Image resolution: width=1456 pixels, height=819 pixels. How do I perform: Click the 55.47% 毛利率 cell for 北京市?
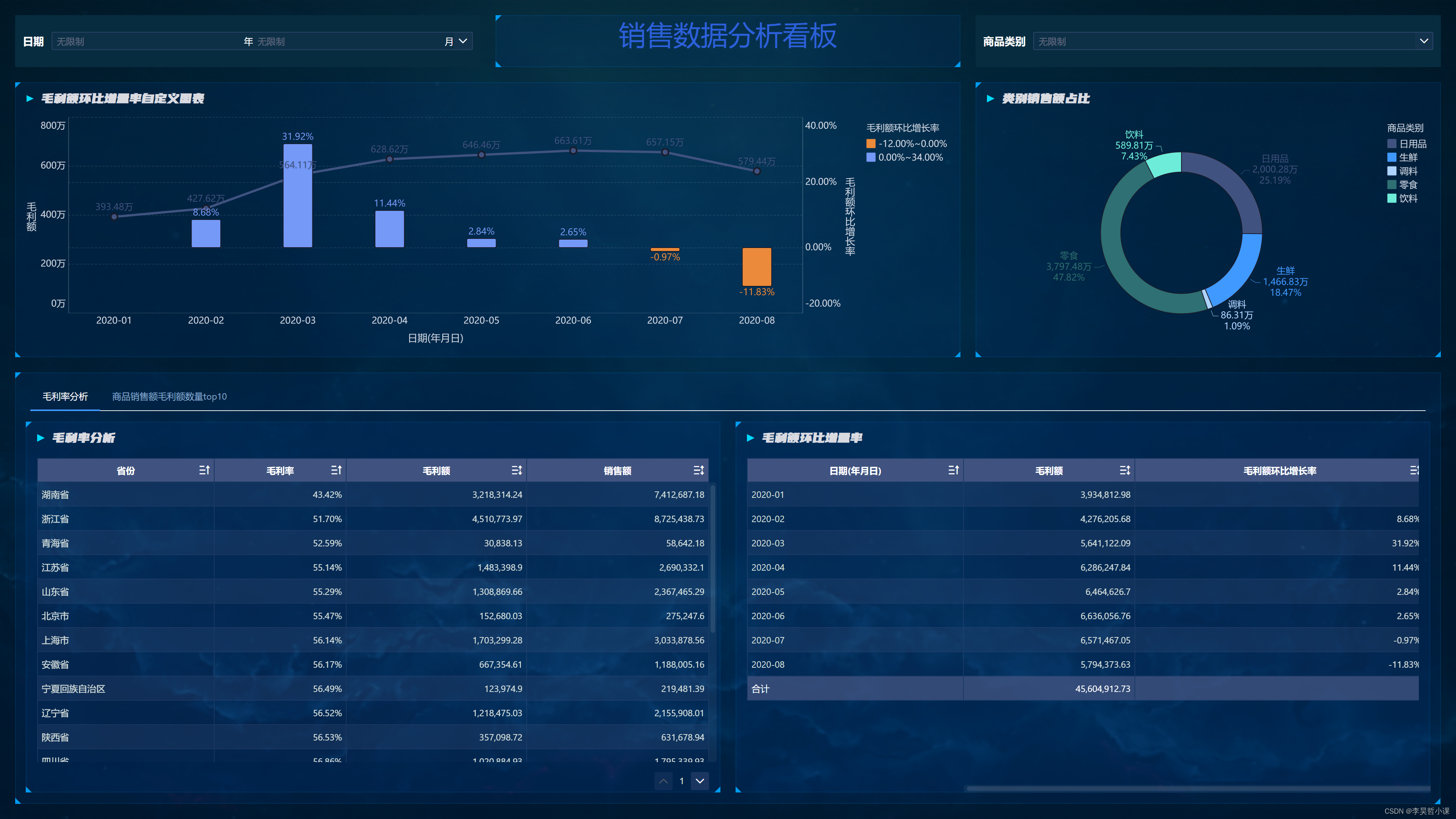pyautogui.click(x=280, y=616)
